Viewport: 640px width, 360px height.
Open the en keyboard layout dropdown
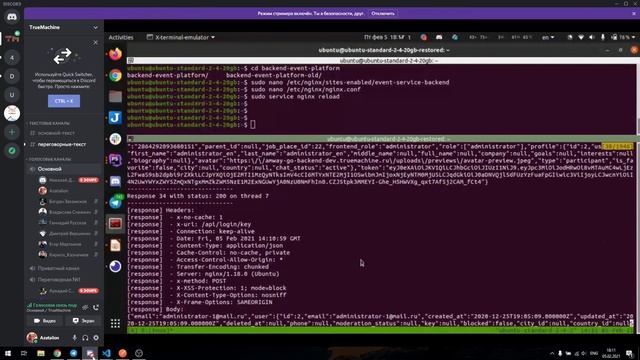[548, 37]
